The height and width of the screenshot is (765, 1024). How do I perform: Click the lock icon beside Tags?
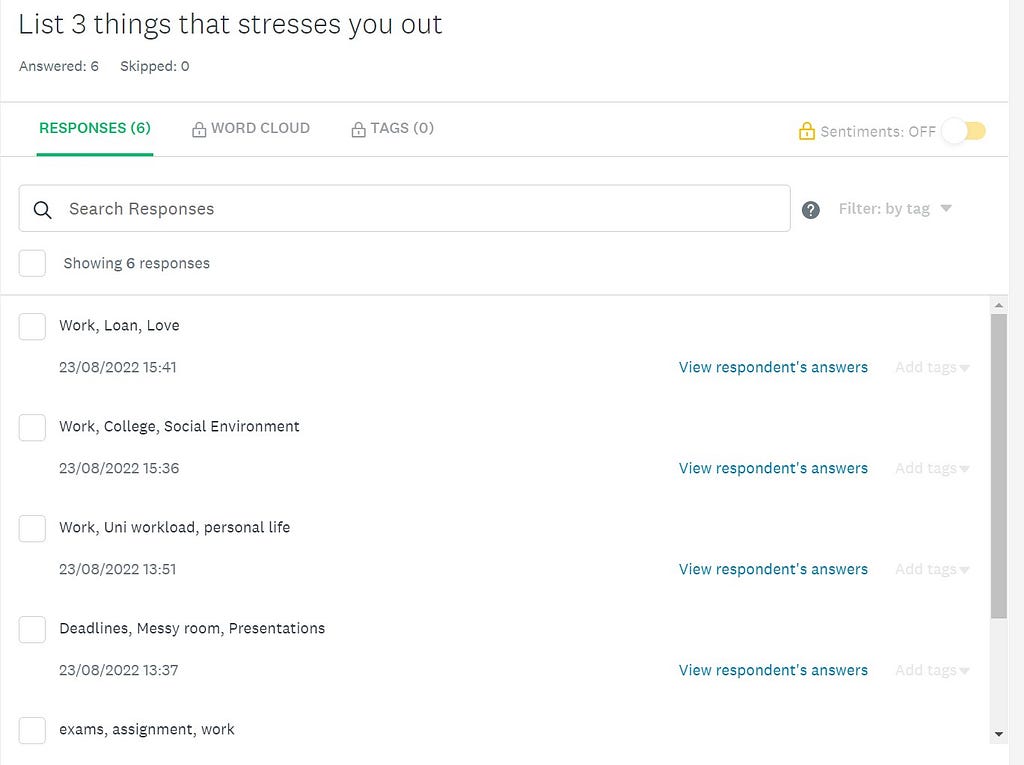pos(358,129)
